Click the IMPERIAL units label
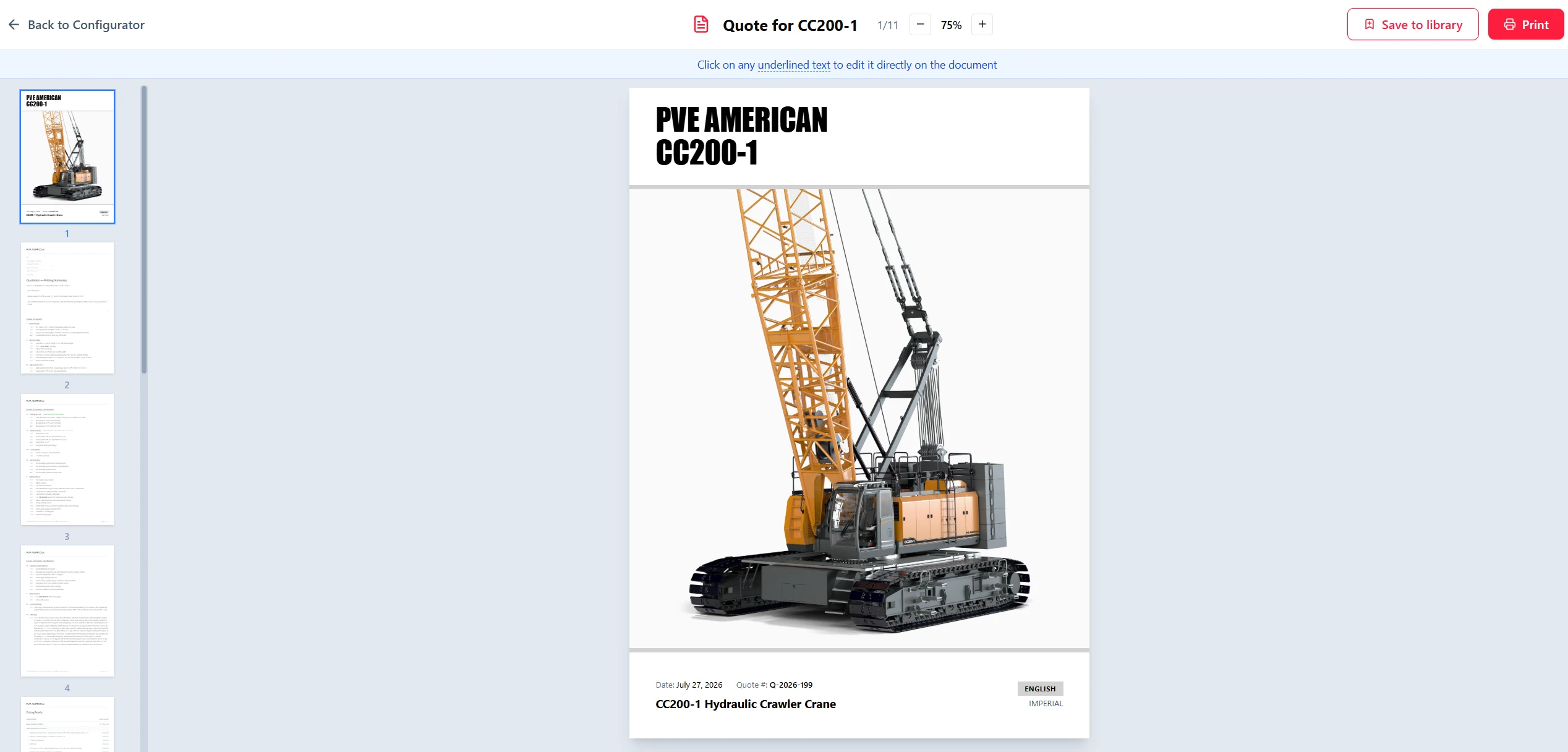This screenshot has height=752, width=1568. click(1046, 704)
